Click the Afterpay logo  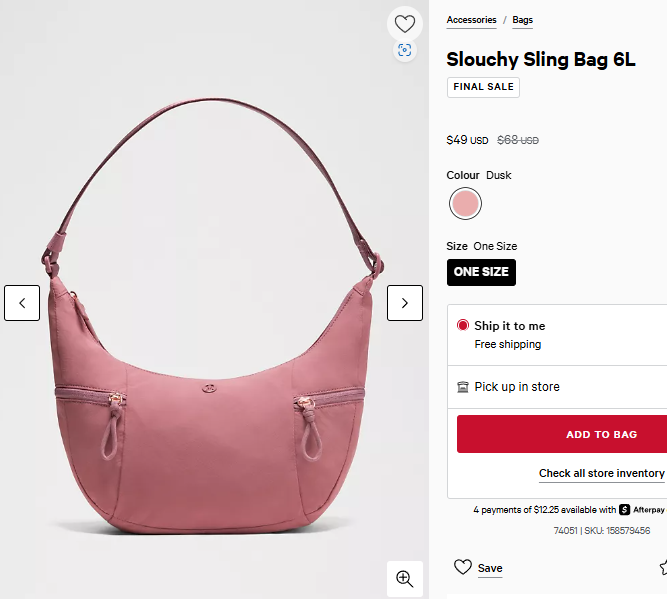click(x=641, y=510)
